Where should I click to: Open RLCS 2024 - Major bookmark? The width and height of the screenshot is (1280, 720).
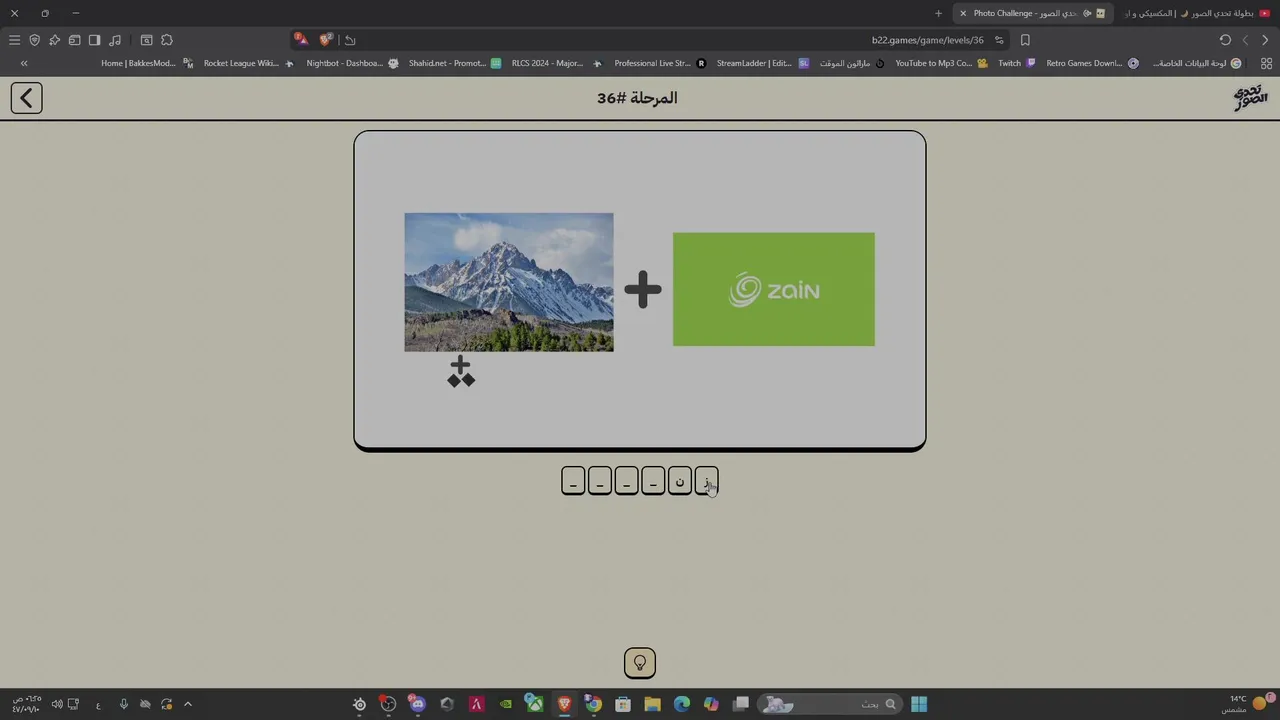pos(556,63)
